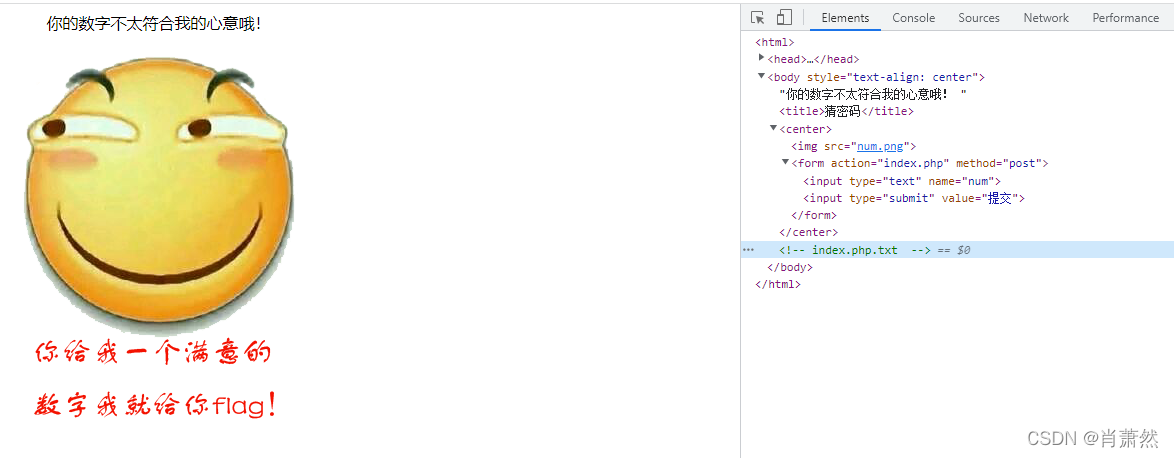This screenshot has width=1174, height=458.
Task: Open the Elements tab
Action: click(845, 18)
